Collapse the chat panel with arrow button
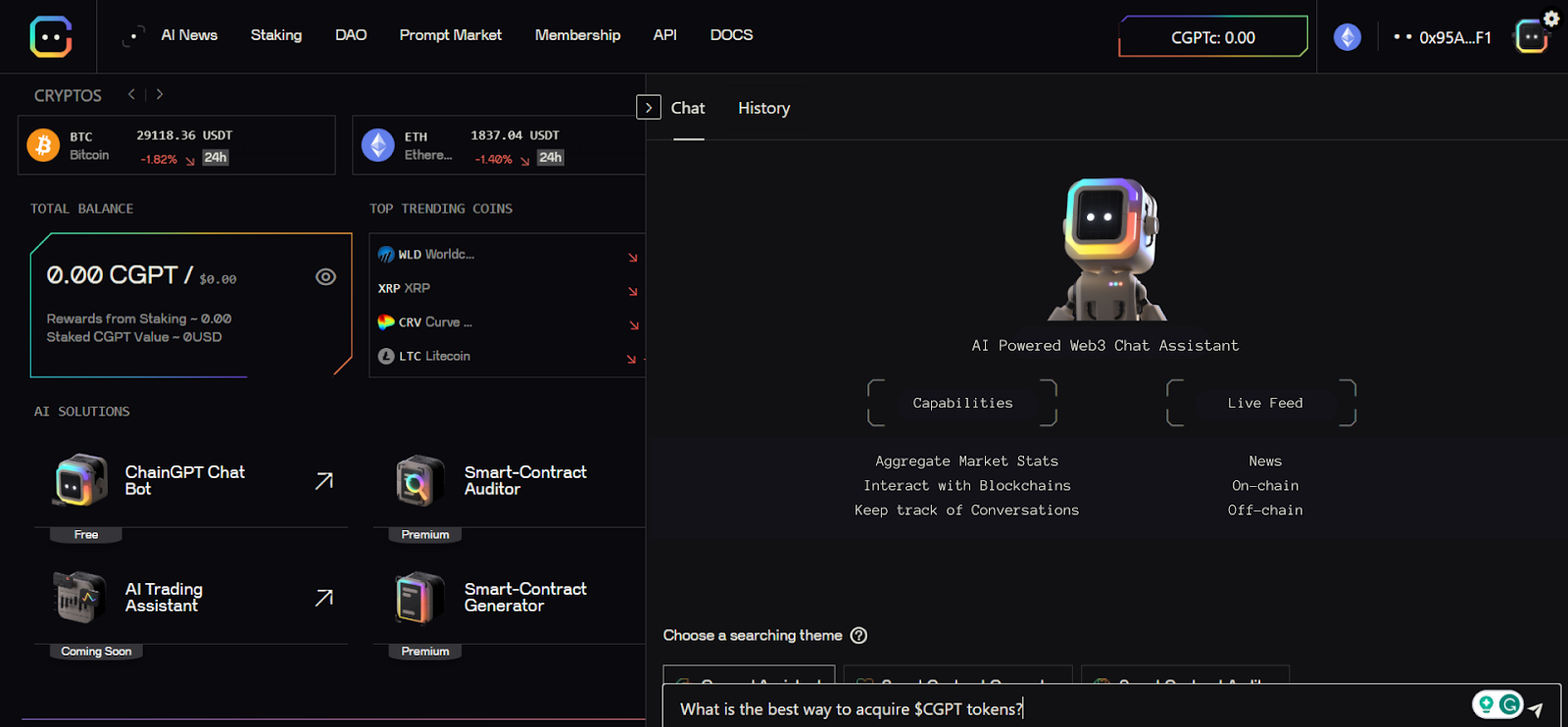The width and height of the screenshot is (1568, 727). (x=649, y=107)
